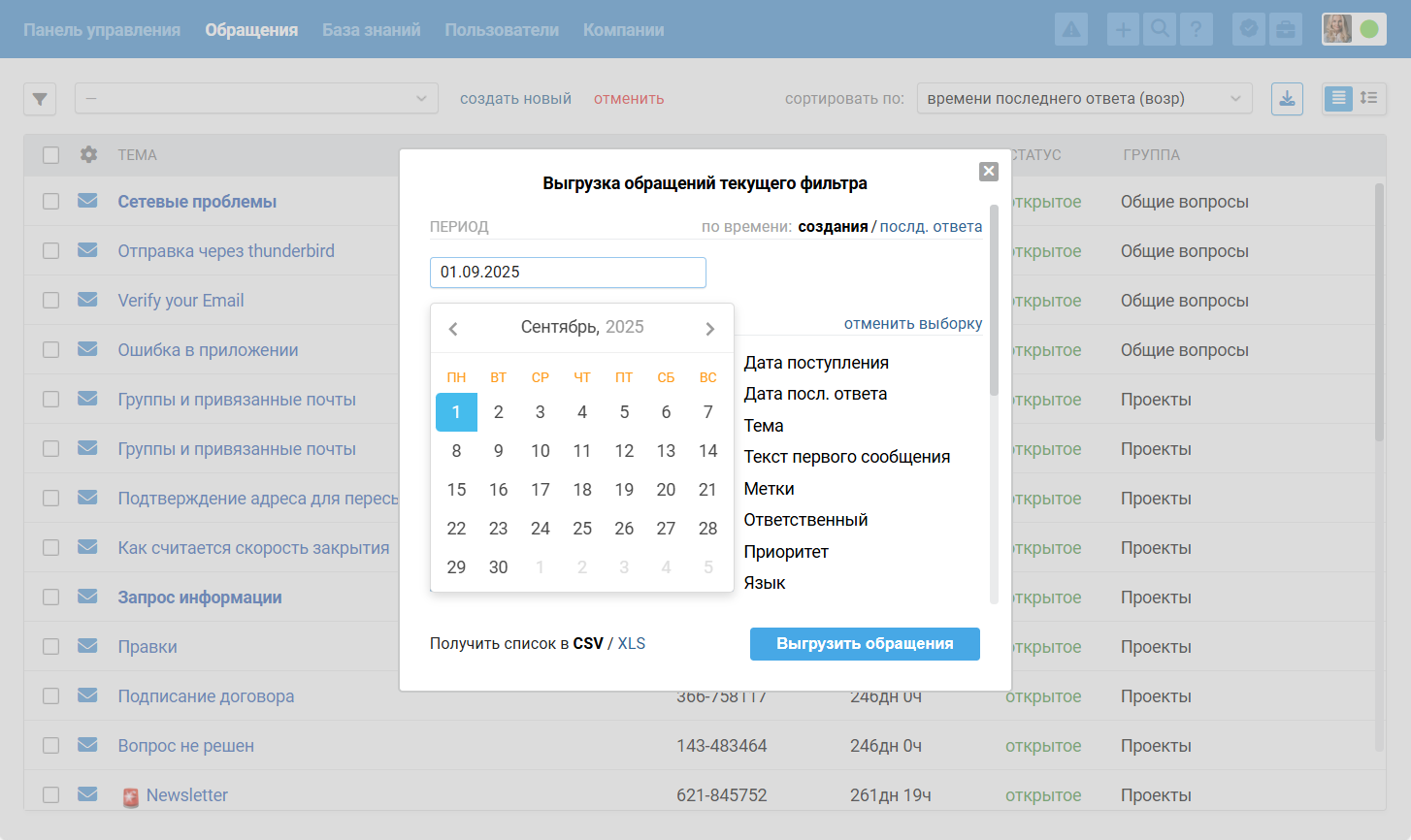Viewport: 1411px width, 840px height.
Task: Click the plus icon in header
Action: 1123,30
